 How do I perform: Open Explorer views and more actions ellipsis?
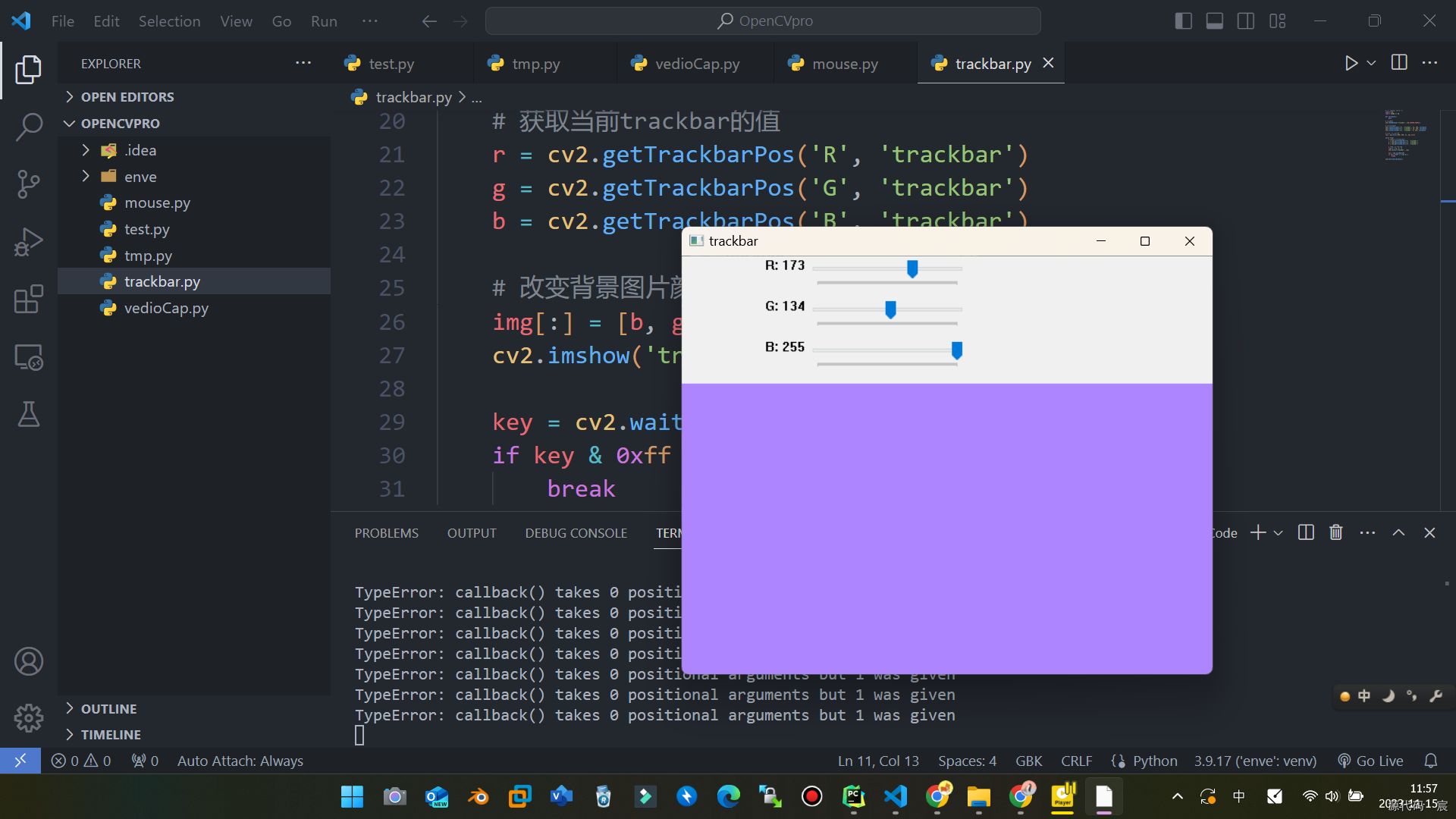click(303, 63)
